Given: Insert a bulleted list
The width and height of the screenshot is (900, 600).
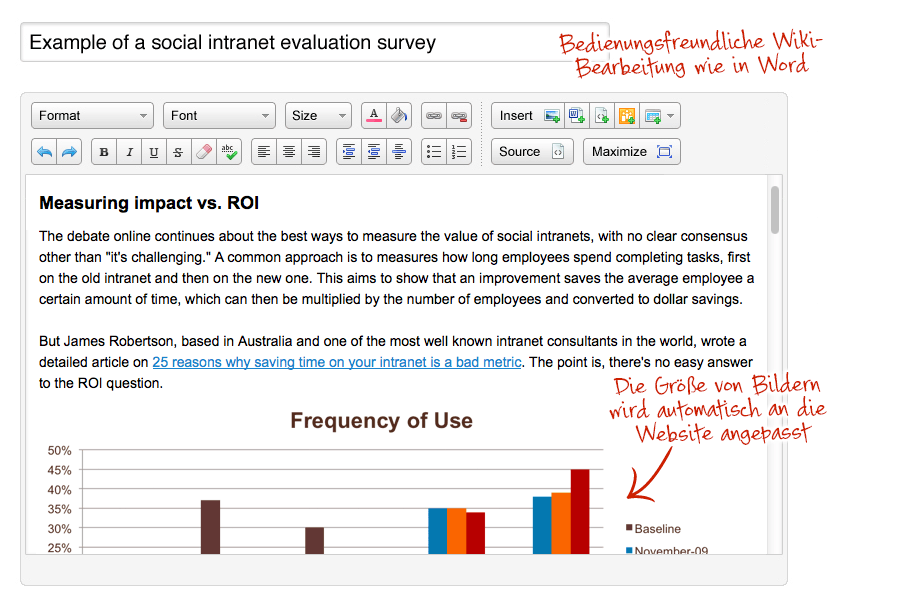Looking at the screenshot, I should point(434,152).
